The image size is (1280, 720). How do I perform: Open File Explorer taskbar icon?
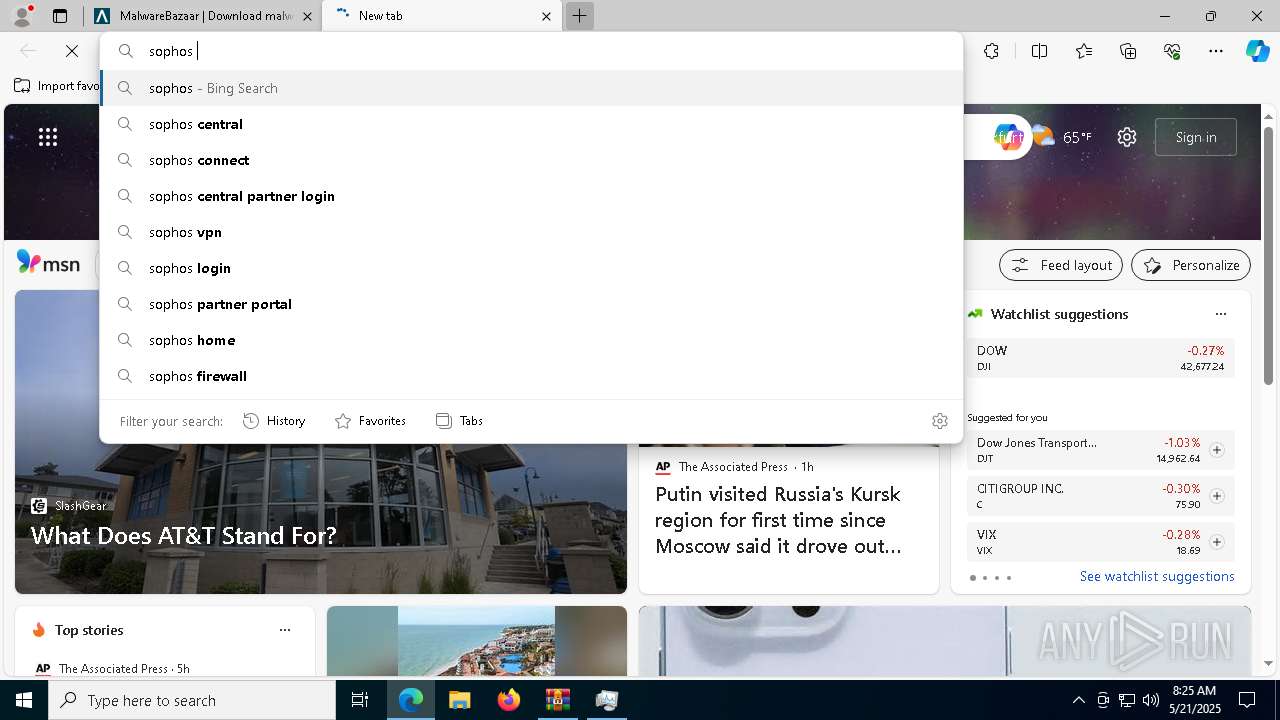coord(459,700)
